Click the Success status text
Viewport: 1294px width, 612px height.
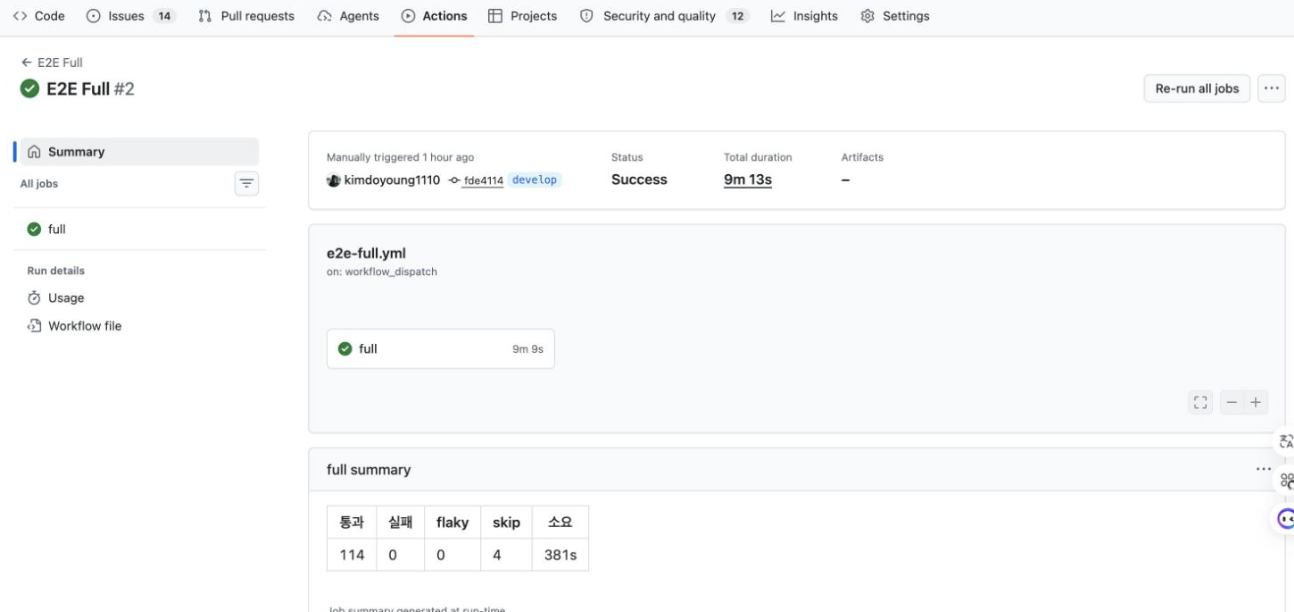tap(639, 180)
